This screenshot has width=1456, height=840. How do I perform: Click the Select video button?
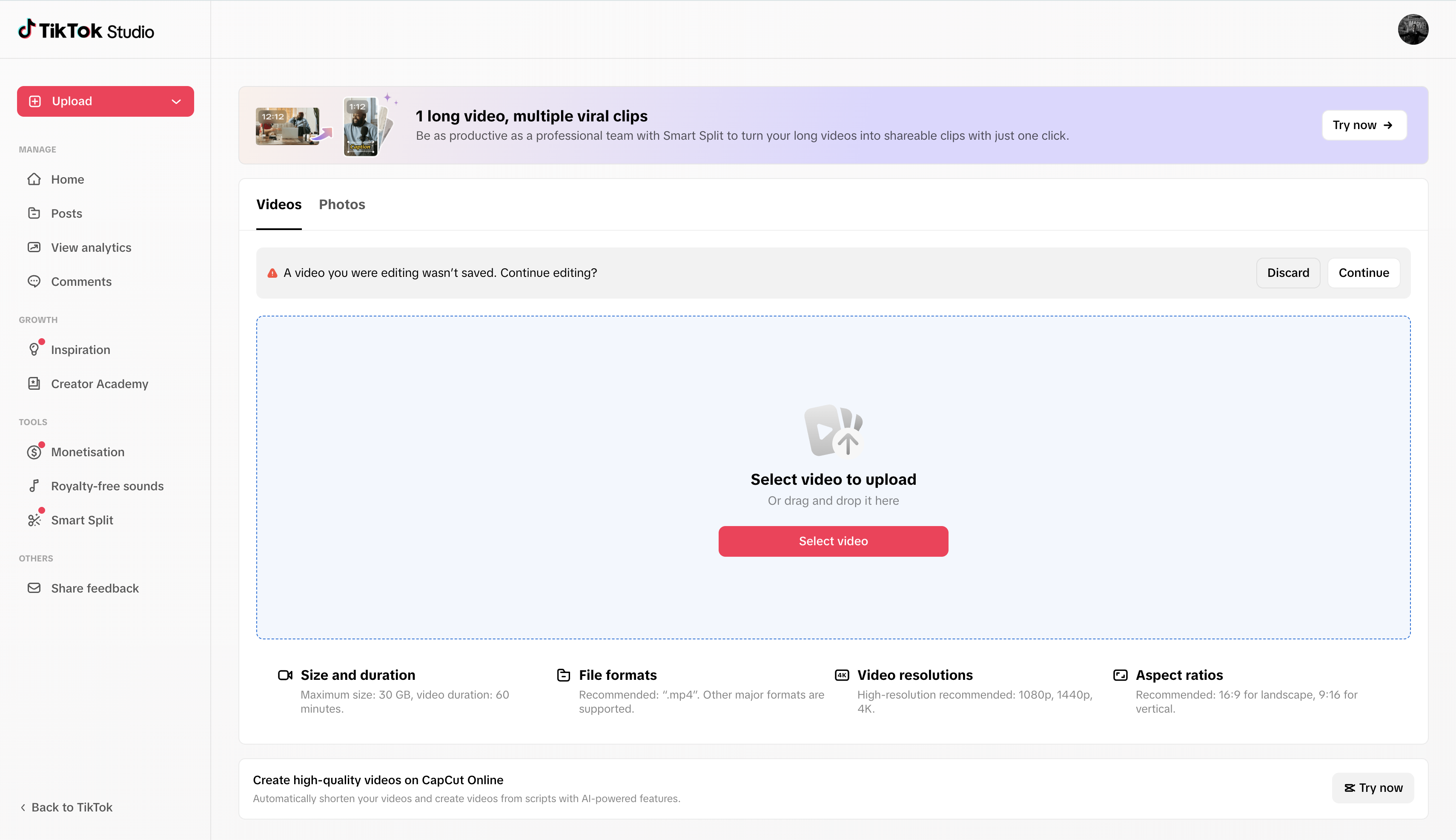pos(833,541)
